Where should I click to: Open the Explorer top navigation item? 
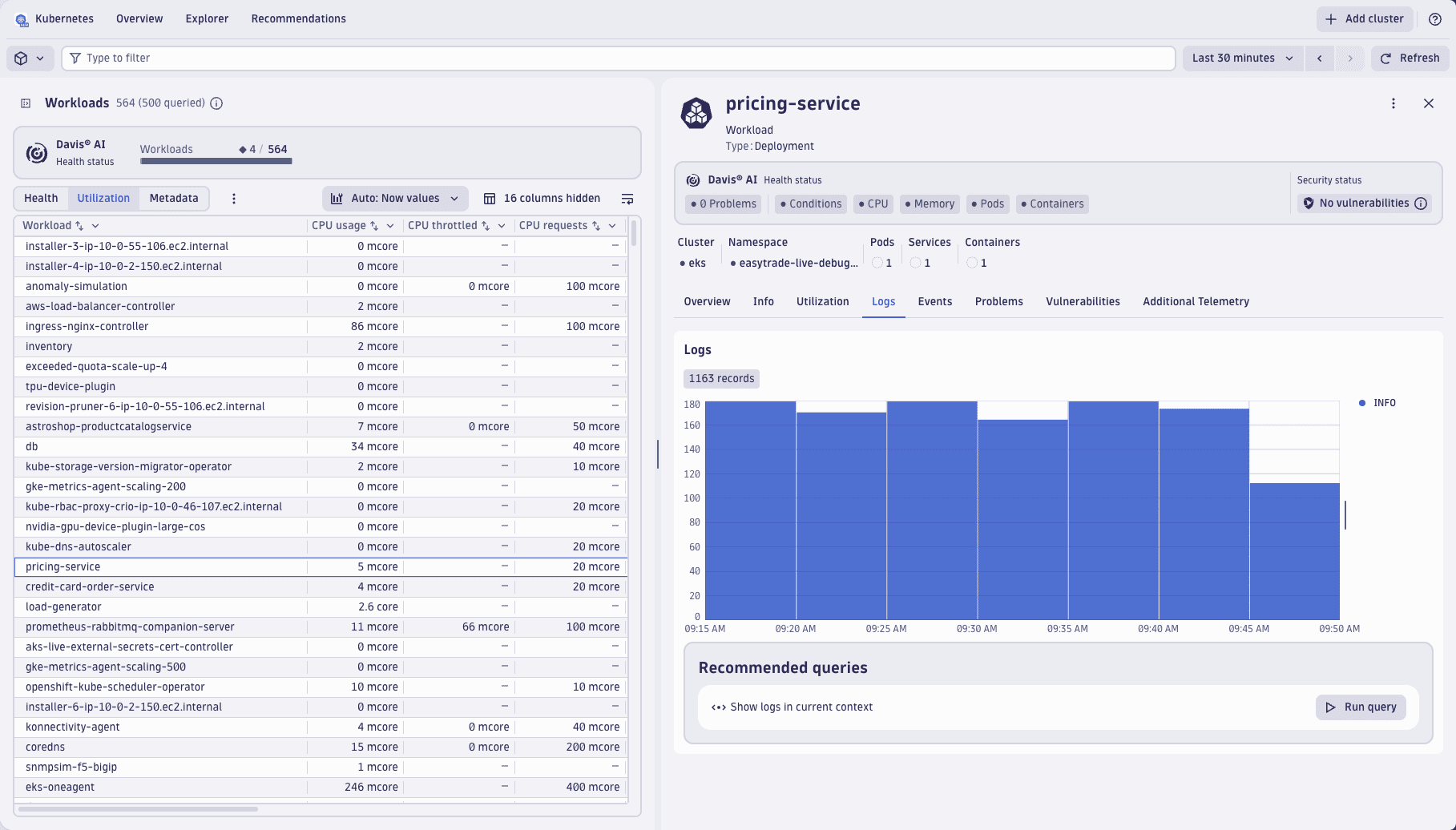tap(207, 19)
